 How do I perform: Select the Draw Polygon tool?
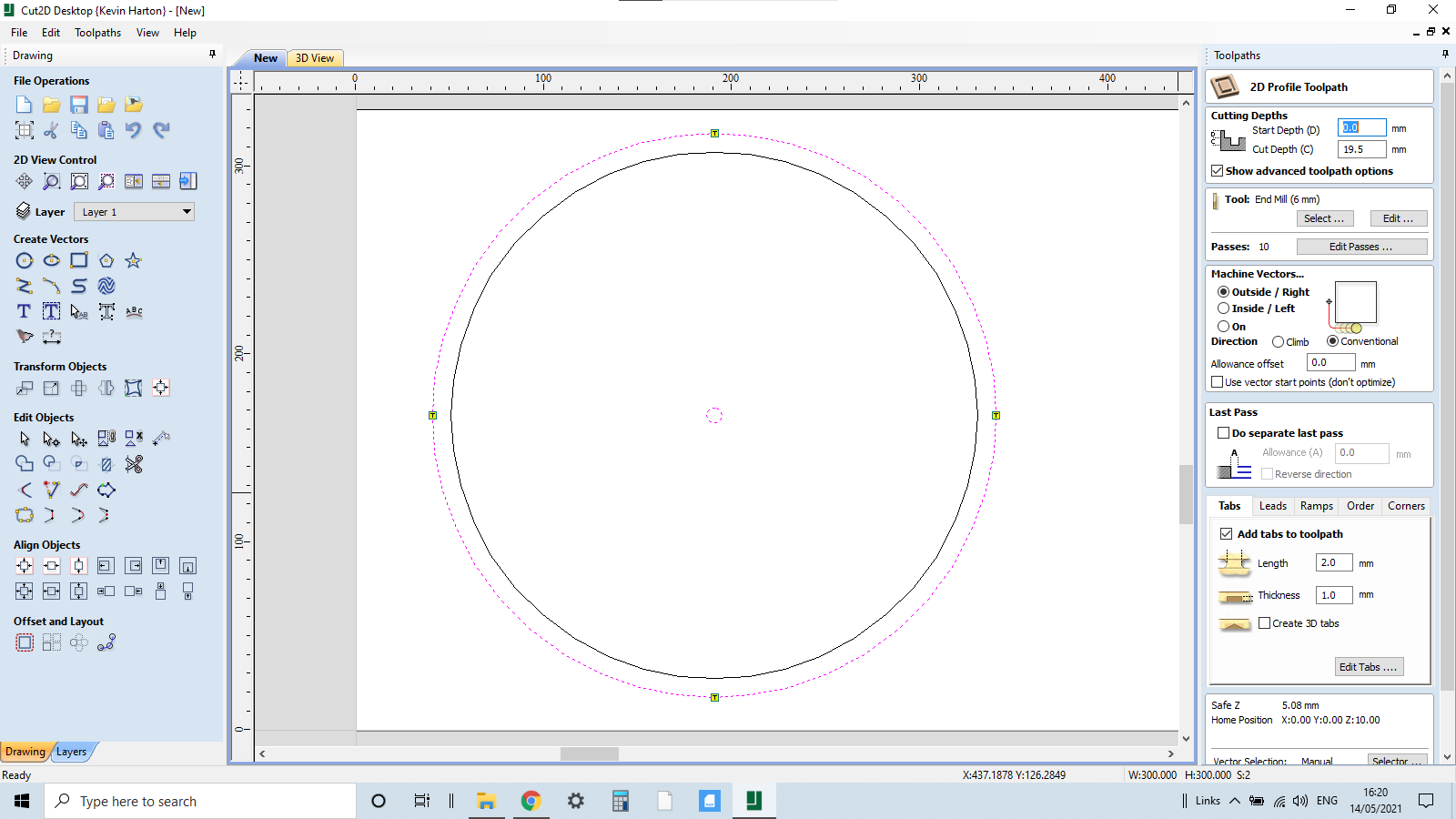[x=106, y=260]
